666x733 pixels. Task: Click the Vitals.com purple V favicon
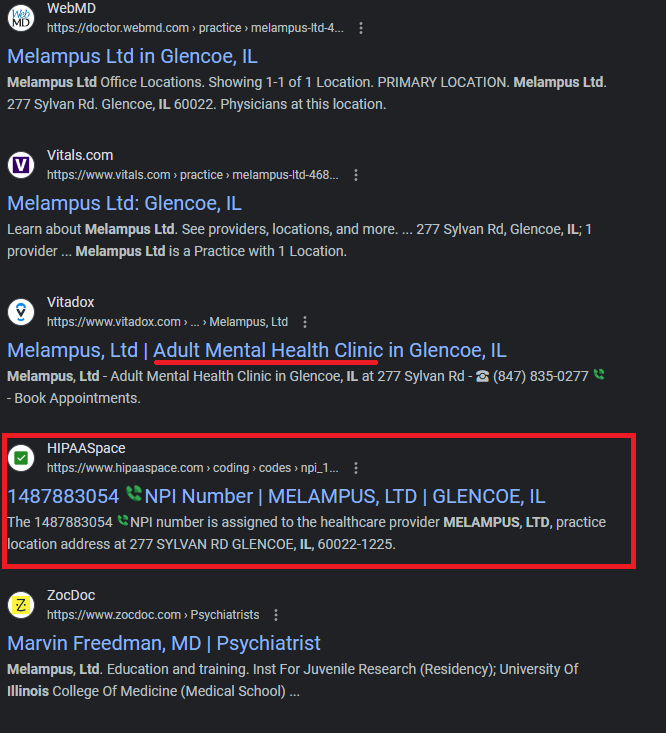coord(21,165)
